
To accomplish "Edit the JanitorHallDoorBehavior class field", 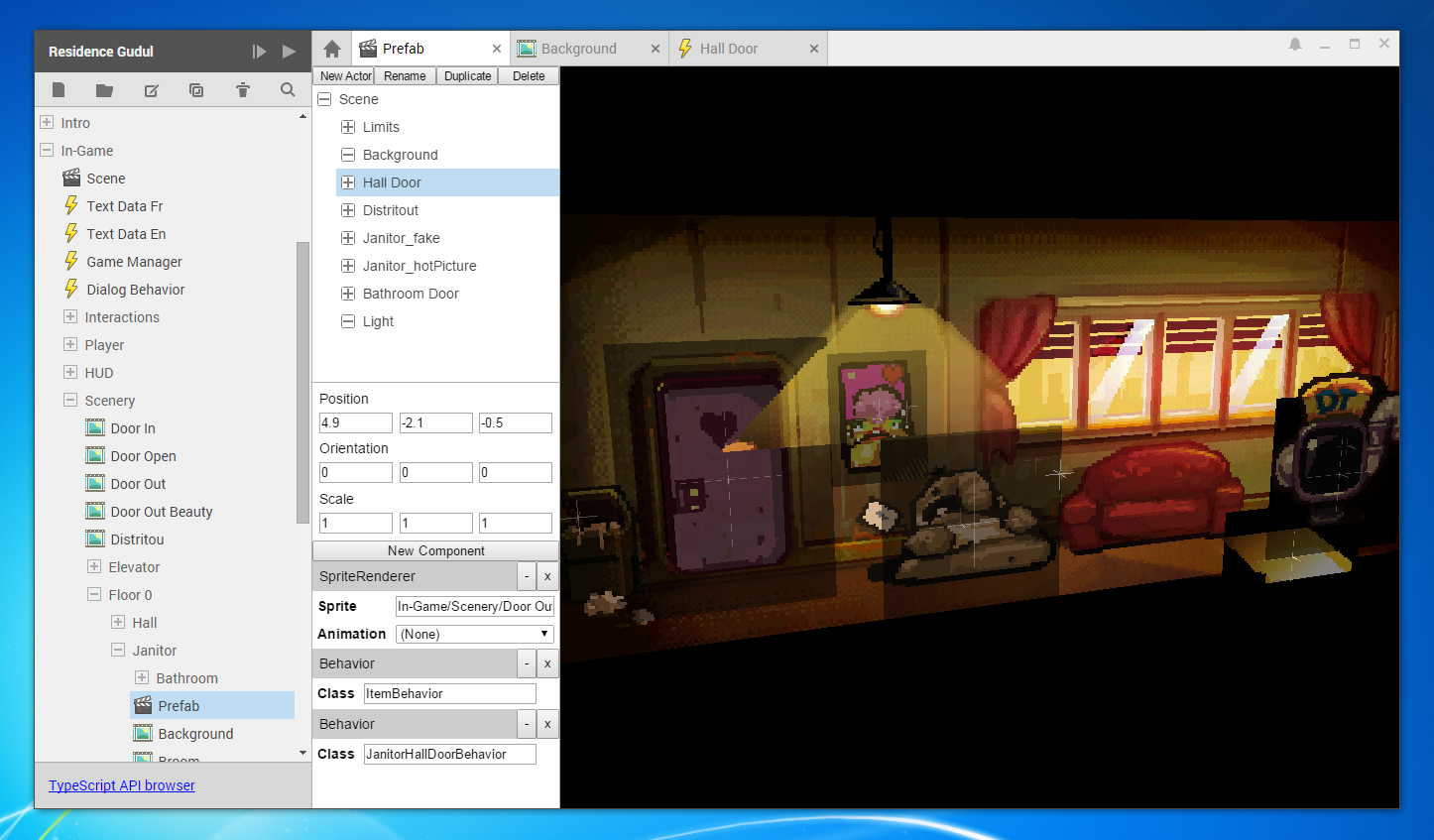I will (x=450, y=754).
